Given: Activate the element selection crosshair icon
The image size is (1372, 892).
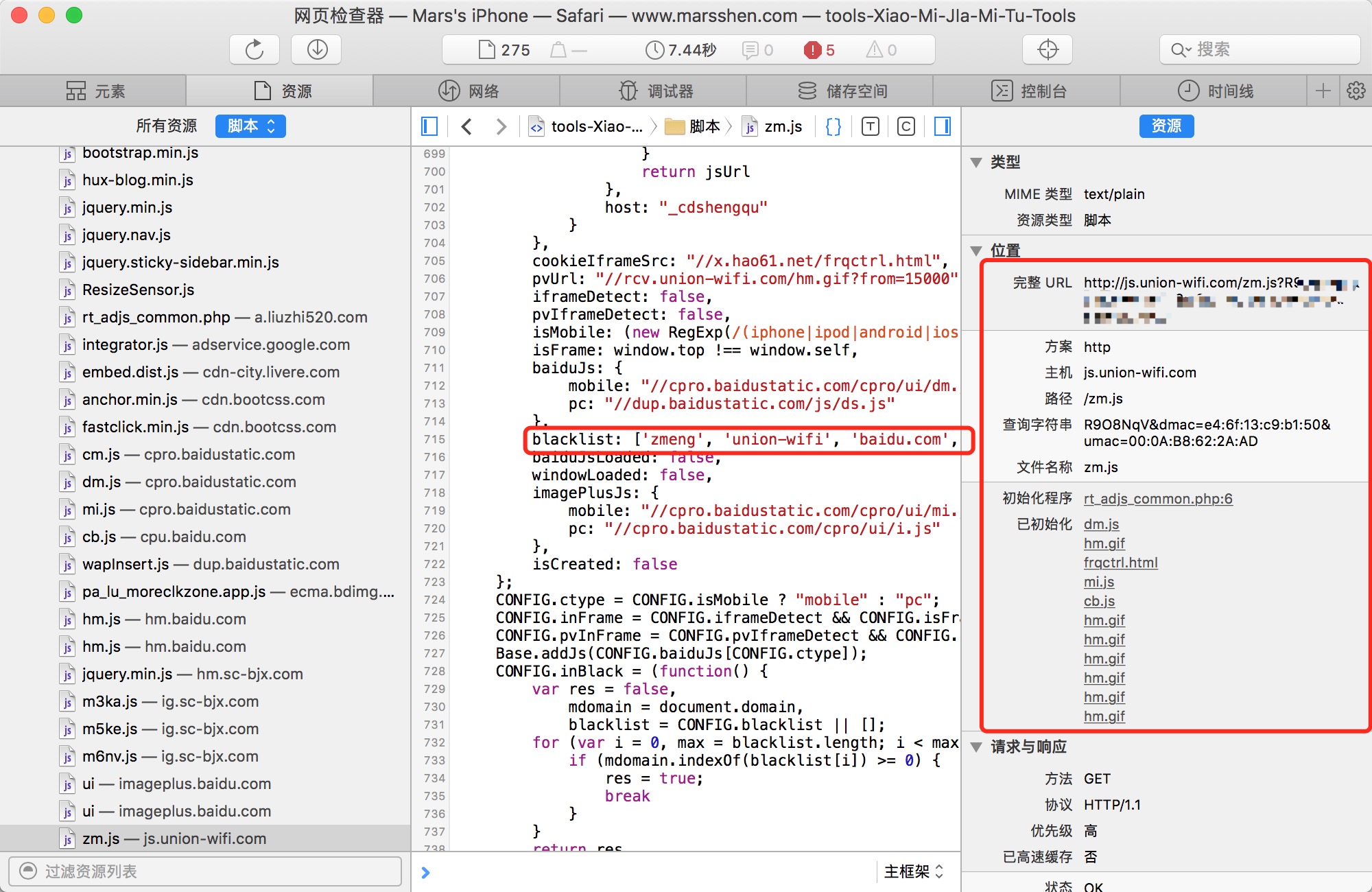Looking at the screenshot, I should point(1048,49).
